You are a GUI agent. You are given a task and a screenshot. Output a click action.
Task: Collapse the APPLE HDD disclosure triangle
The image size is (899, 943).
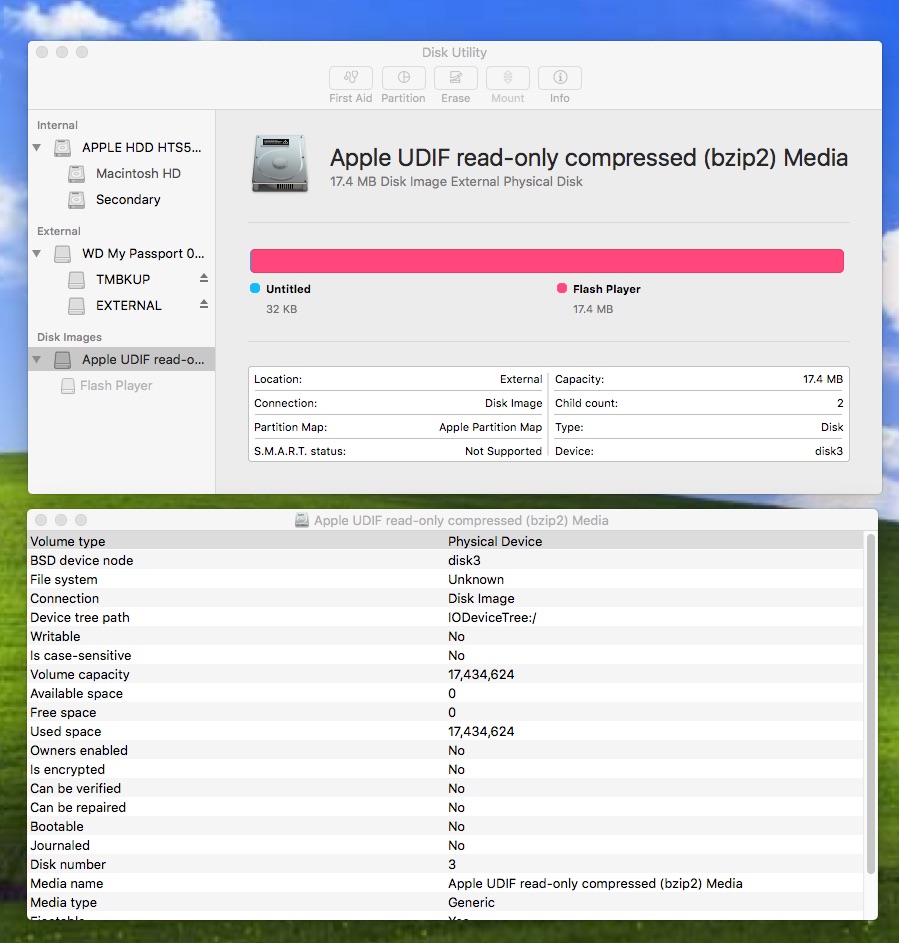(37, 147)
